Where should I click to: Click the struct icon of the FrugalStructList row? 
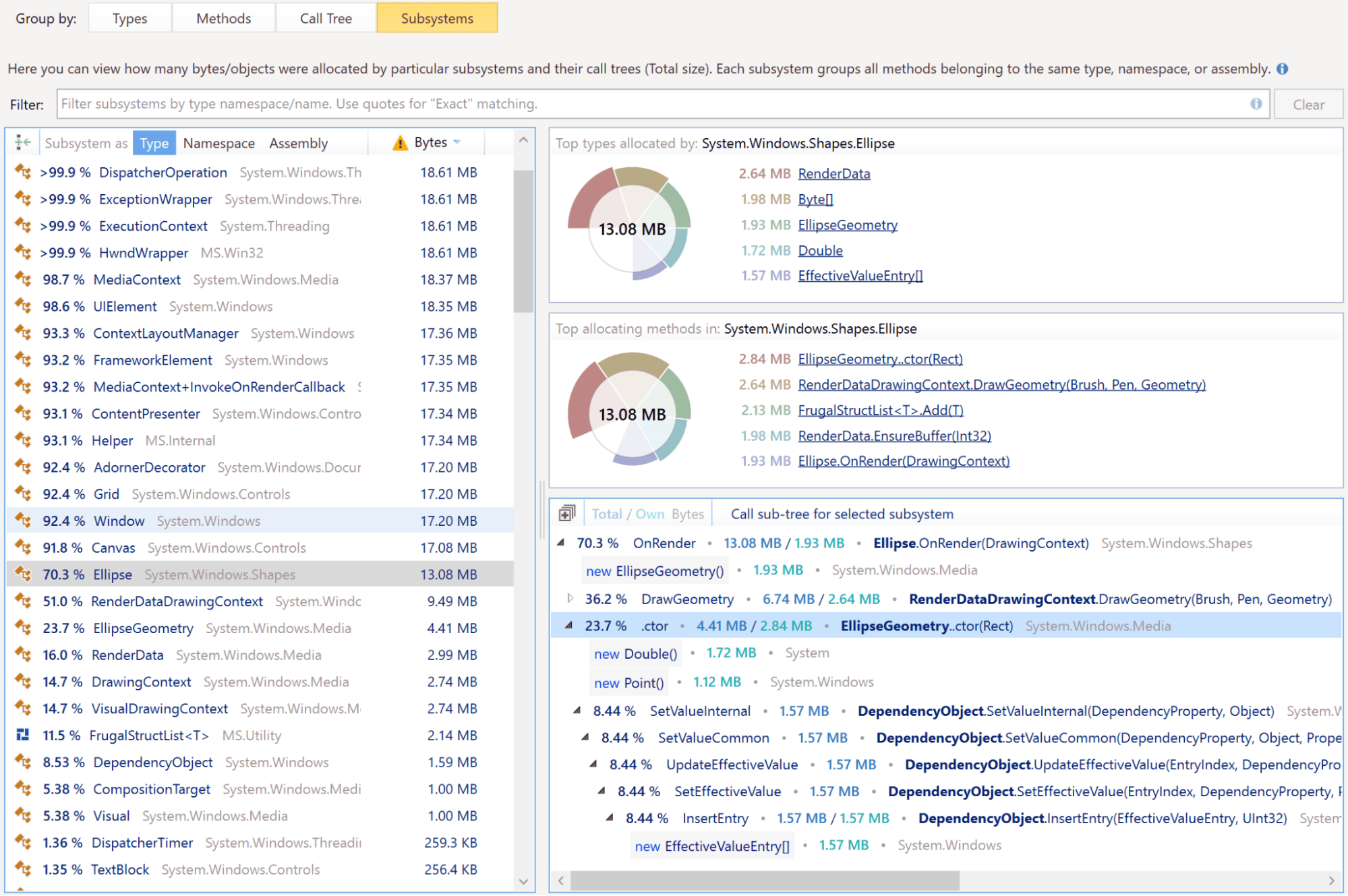pos(23,735)
